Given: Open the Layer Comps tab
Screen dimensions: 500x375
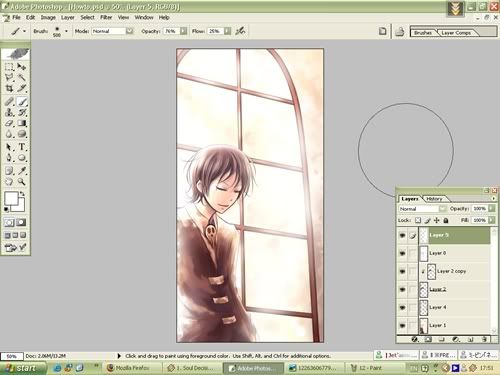Looking at the screenshot, I should click(456, 33).
